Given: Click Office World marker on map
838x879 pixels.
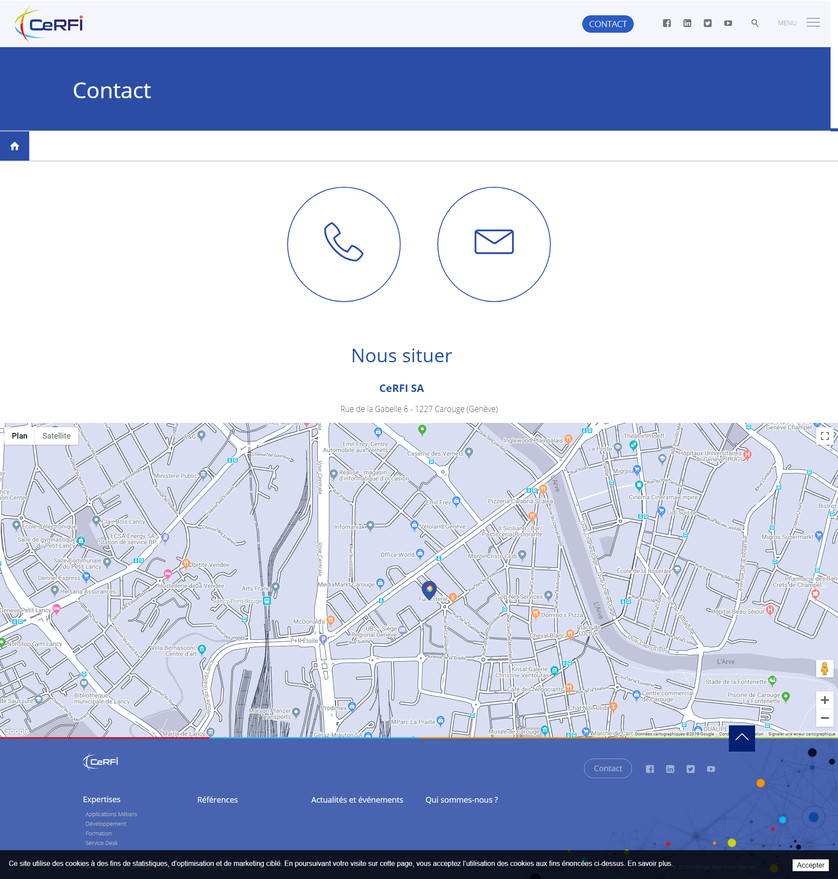Looking at the screenshot, I should [x=420, y=554].
